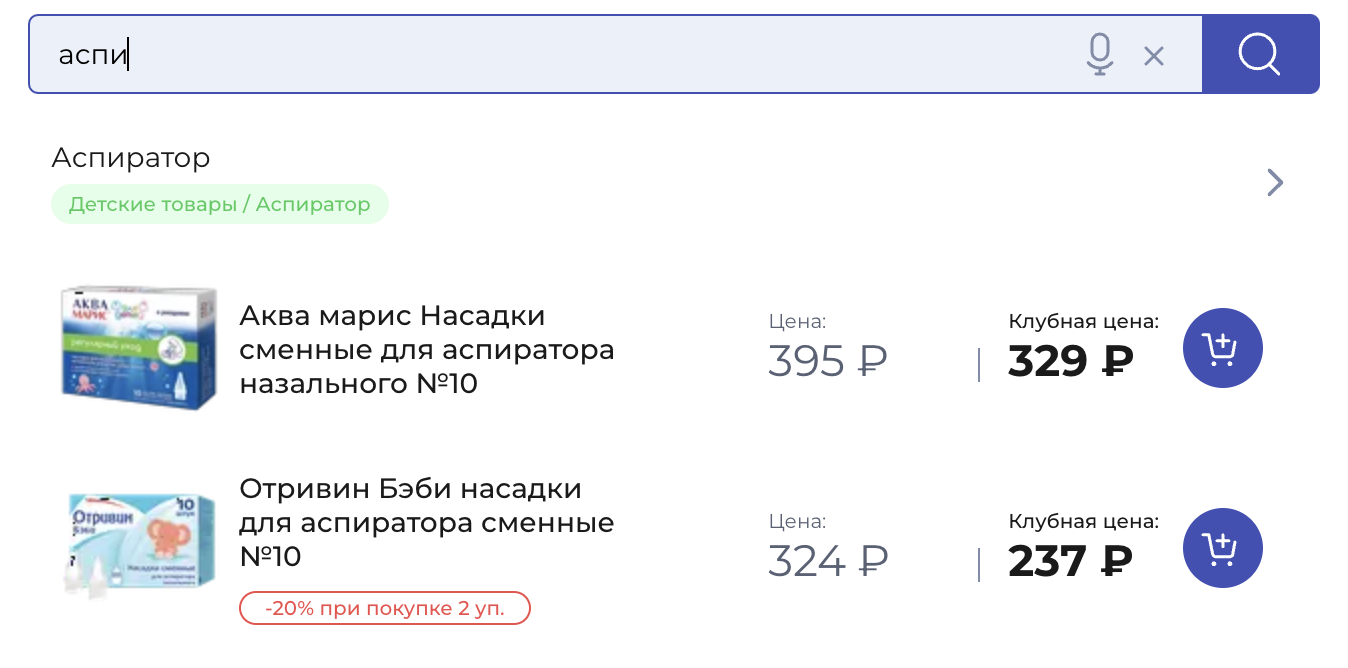Add Аква марис Насадки to cart
Viewport: 1348px width, 668px height.
[x=1222, y=349]
